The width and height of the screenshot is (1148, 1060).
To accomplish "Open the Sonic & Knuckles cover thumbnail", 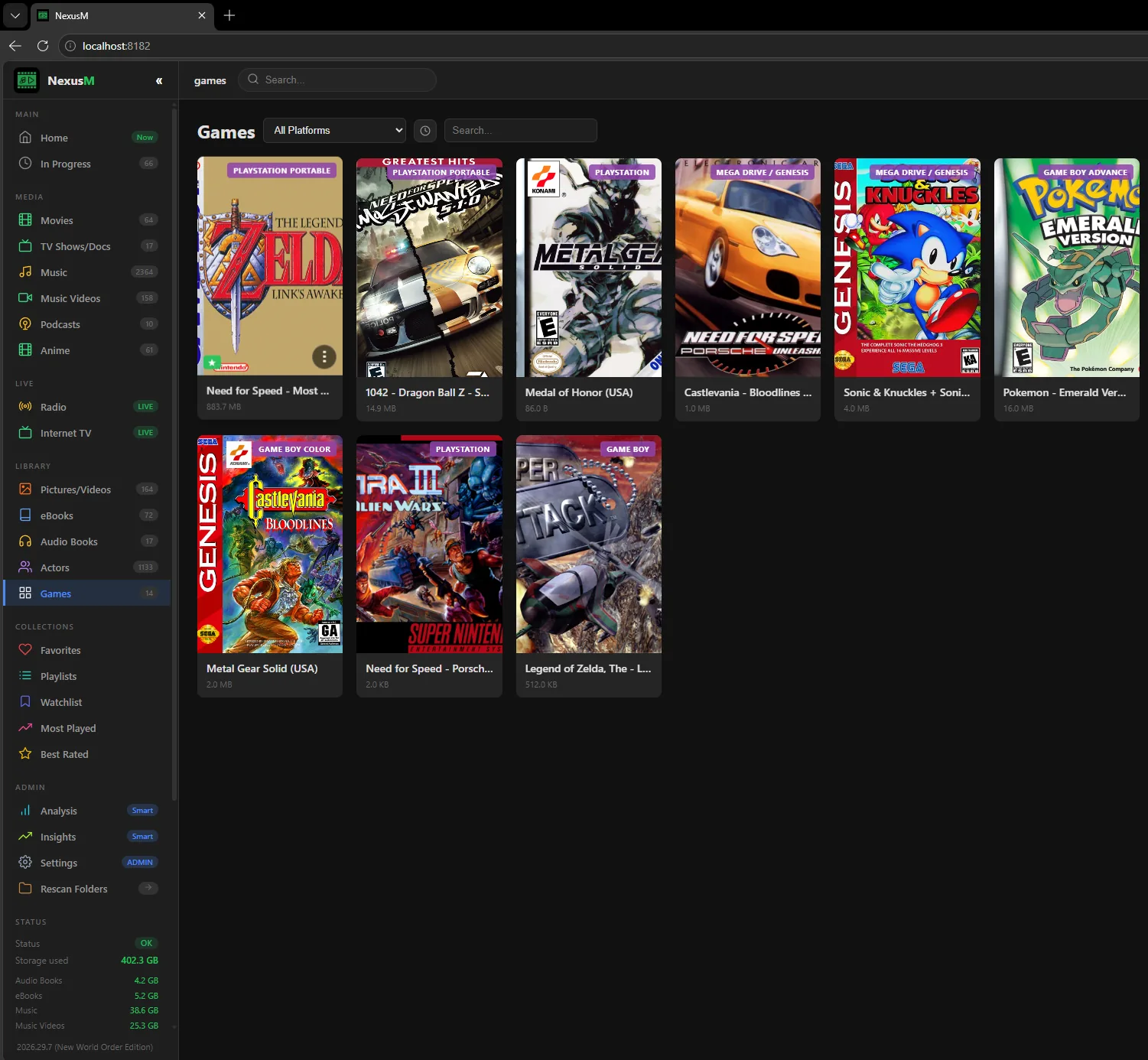I will click(x=907, y=268).
